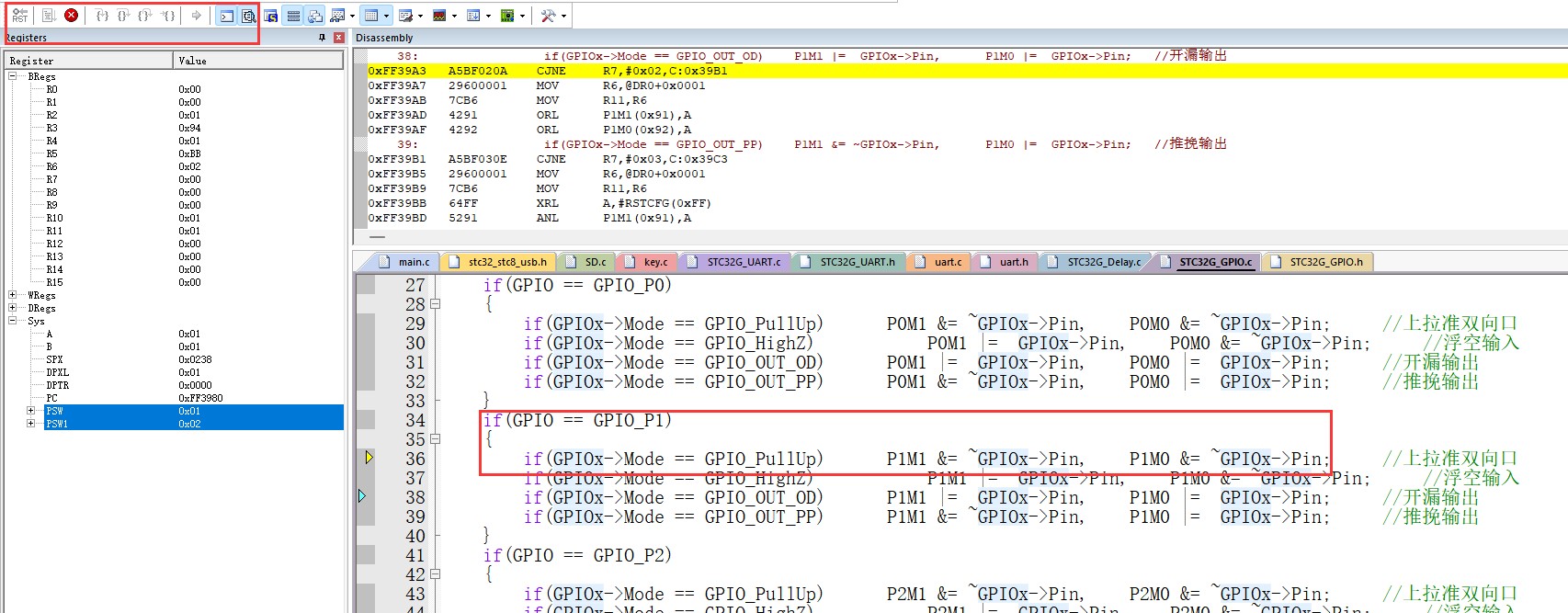Pin the Registers panel with the pushpin
The height and width of the screenshot is (613, 1568).
pos(322,38)
